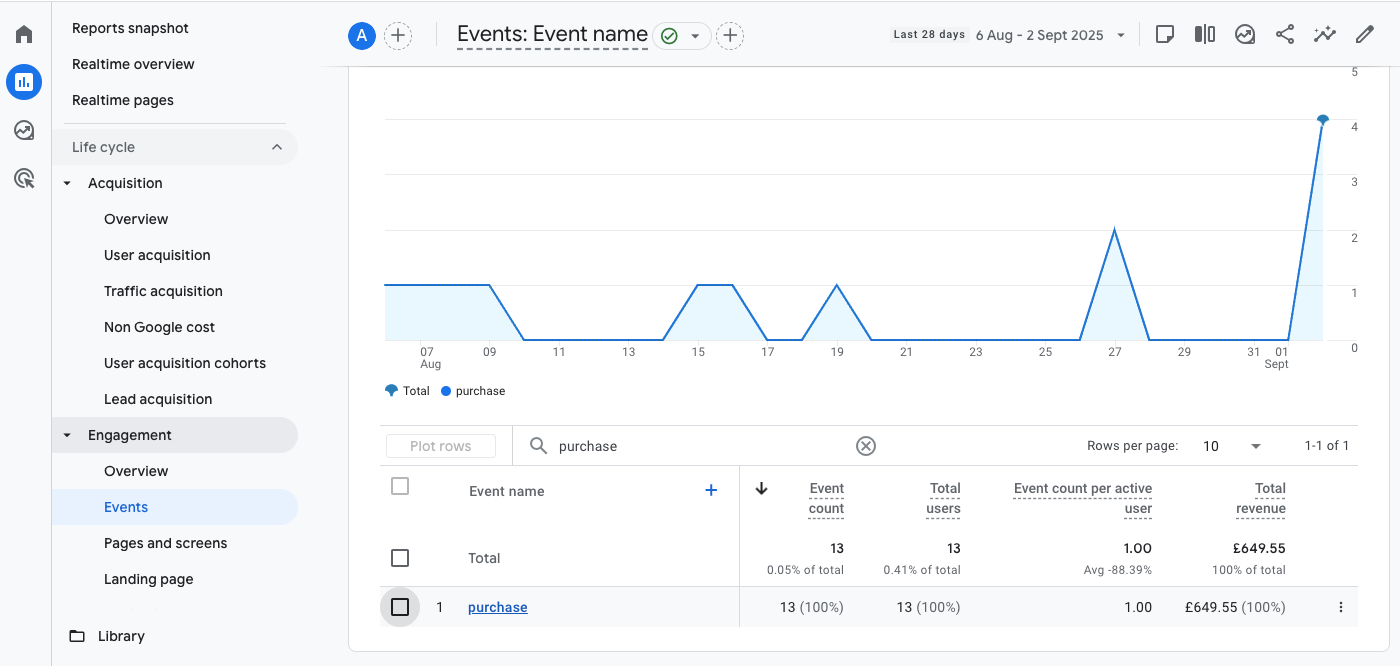Screen dimensions: 1400x666
Task: Open the Home icon in left navigation
Action: pyautogui.click(x=23, y=33)
